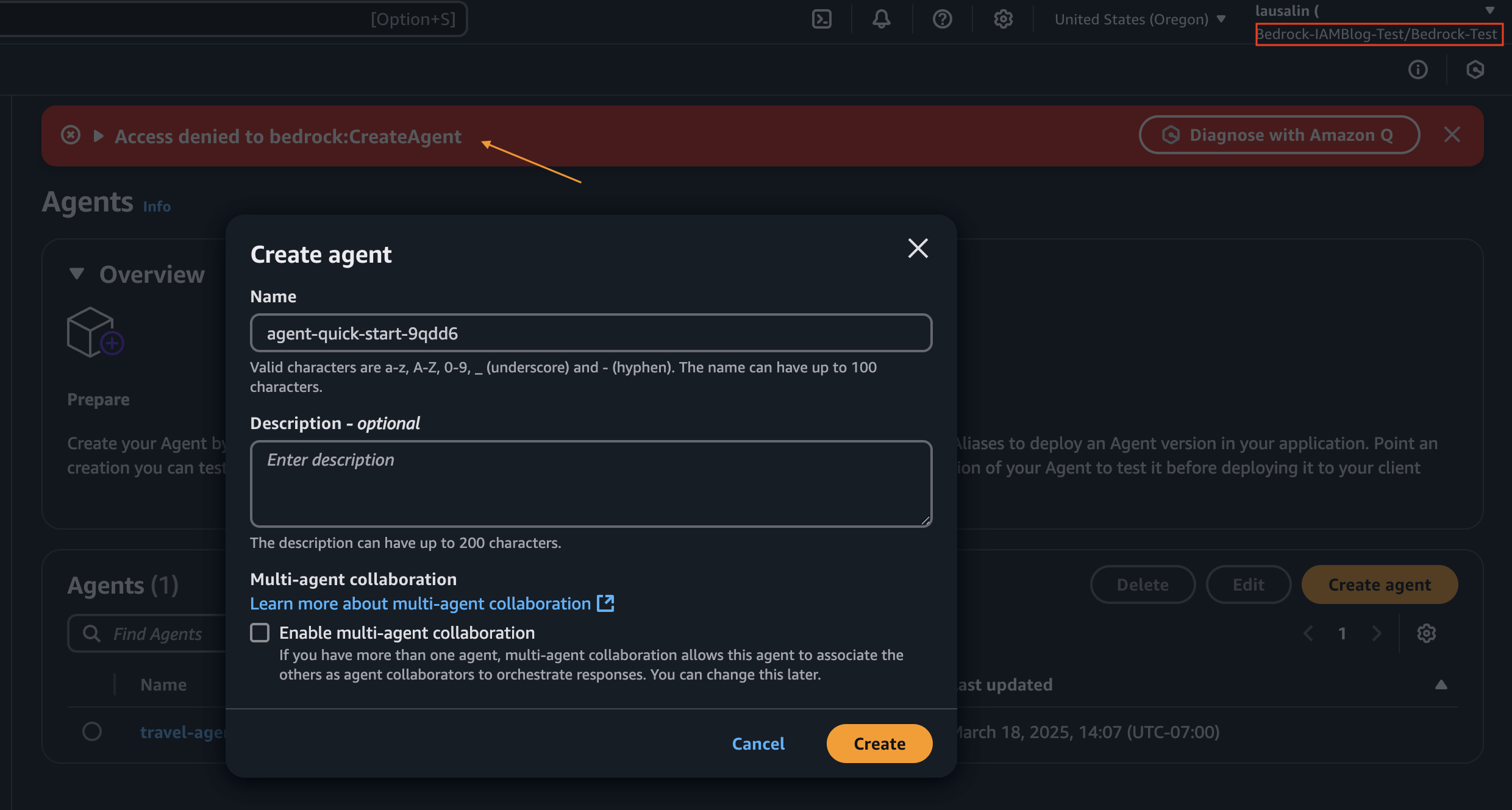1512x810 pixels.
Task: Open the info panel circle icon
Action: tap(1418, 69)
